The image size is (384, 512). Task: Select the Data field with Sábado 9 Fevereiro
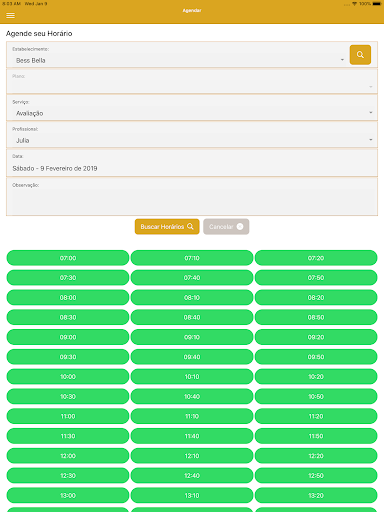[192, 163]
